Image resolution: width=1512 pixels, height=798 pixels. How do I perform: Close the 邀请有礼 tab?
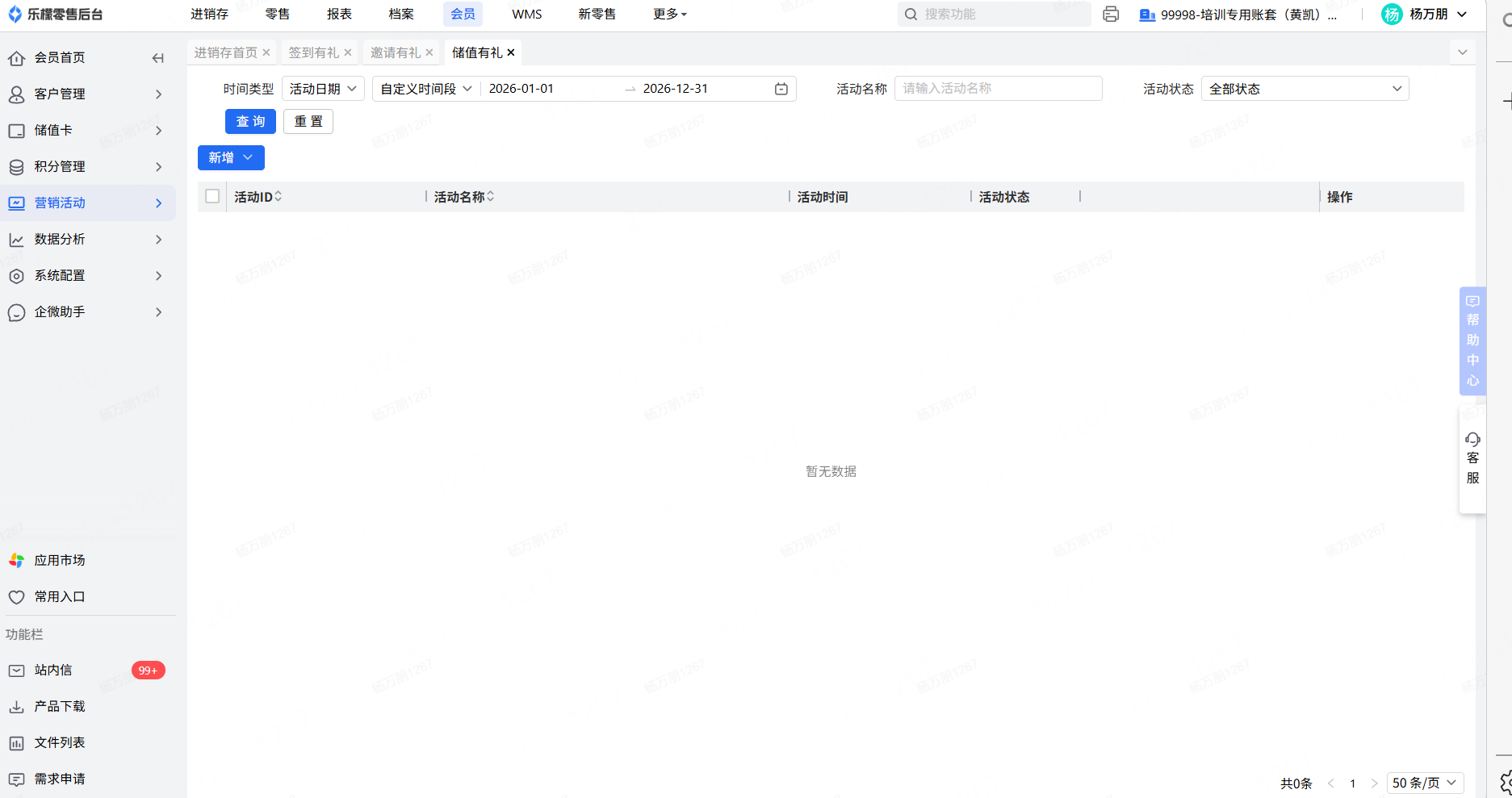click(429, 52)
